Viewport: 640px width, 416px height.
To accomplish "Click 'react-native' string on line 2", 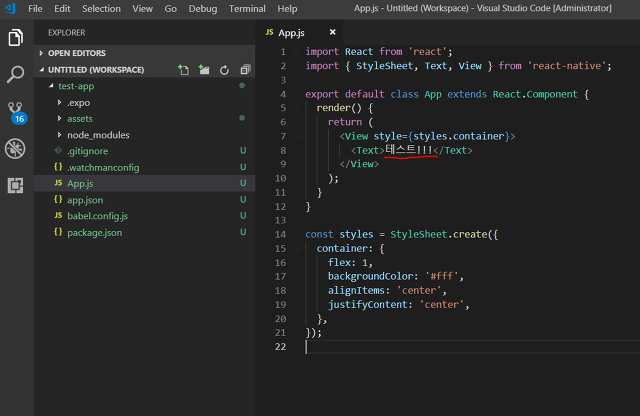I will tap(567, 66).
